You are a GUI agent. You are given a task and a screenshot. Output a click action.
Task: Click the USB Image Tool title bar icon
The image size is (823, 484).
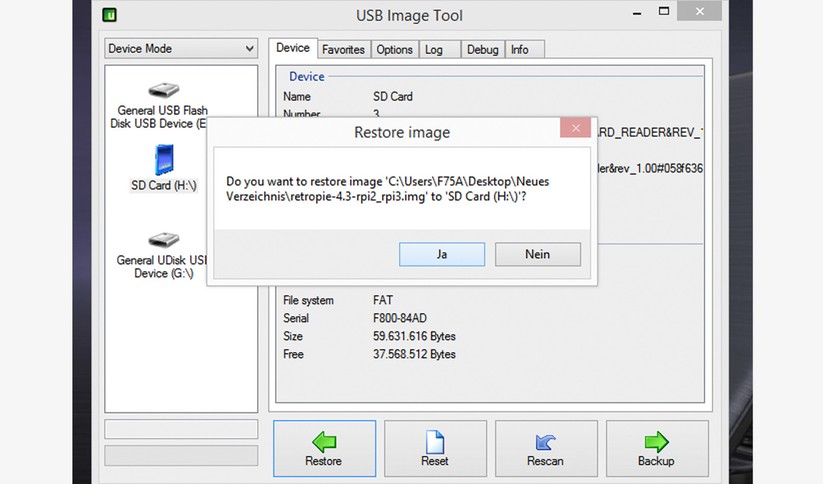pyautogui.click(x=111, y=15)
